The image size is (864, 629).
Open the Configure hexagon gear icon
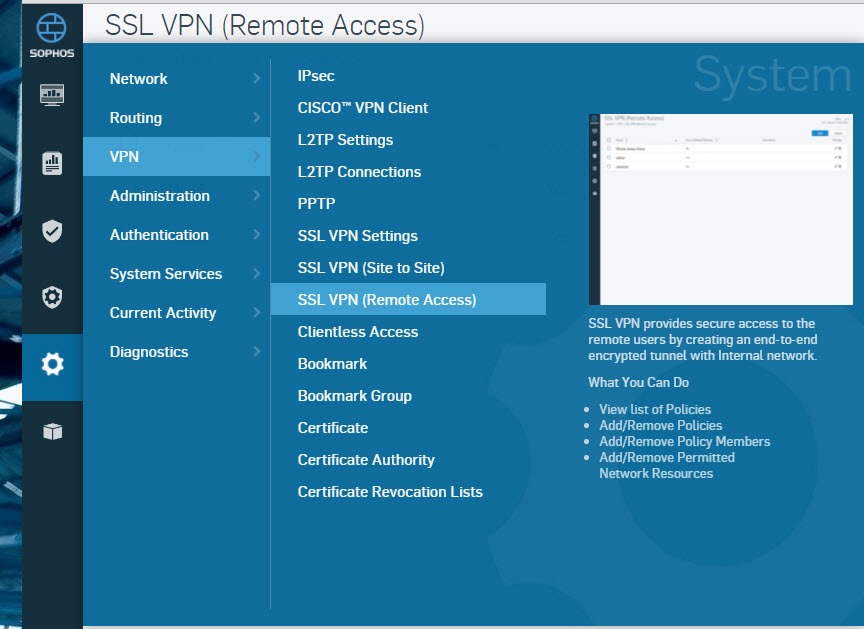[x=52, y=297]
